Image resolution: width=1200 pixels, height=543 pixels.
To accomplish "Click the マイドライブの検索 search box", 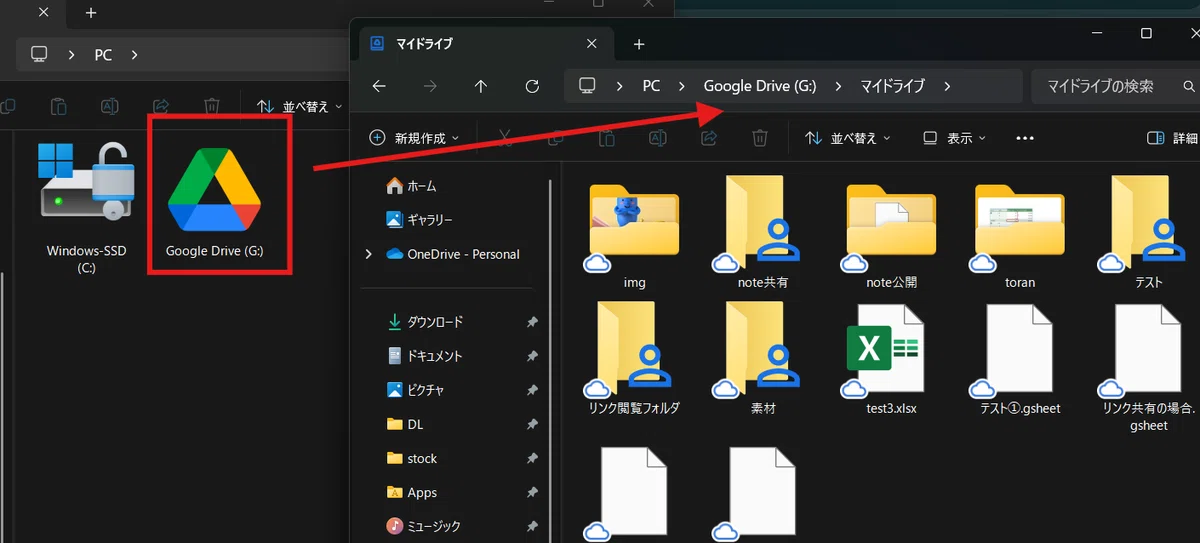I will tap(1115, 86).
